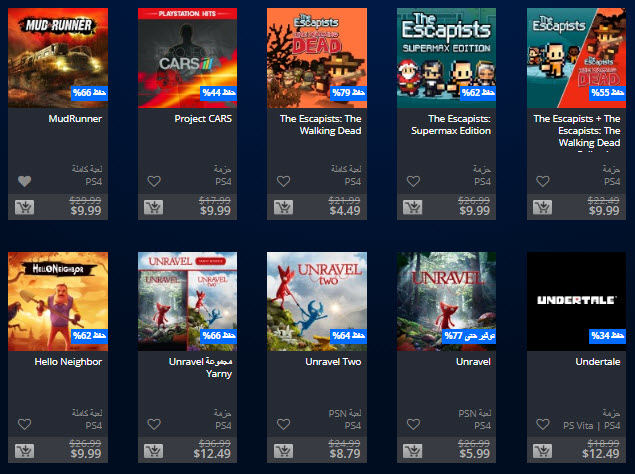Add Hello Neighbor to cart
Screen dimensions: 635x474
25,451
